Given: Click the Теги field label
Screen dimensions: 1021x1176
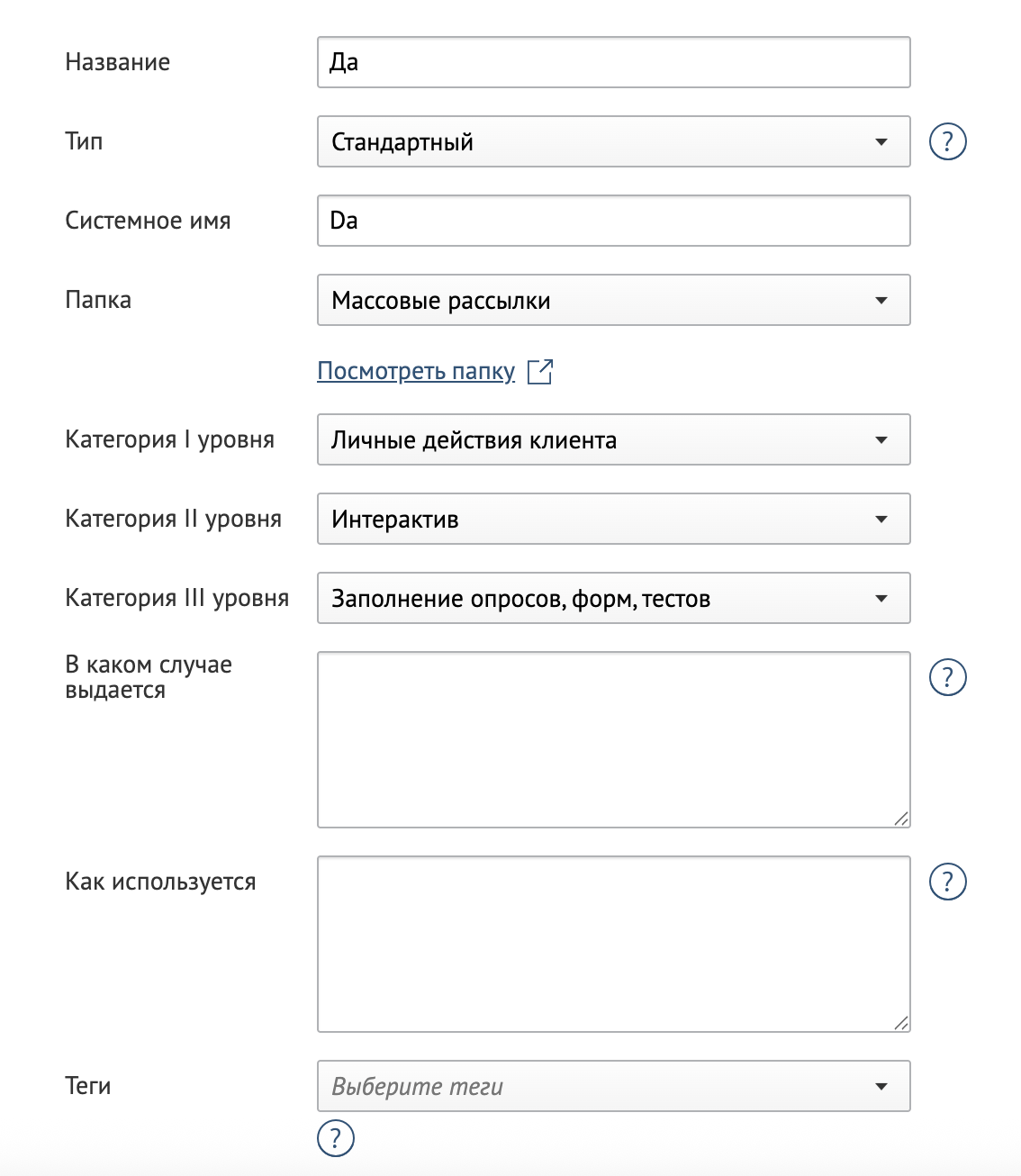Looking at the screenshot, I should point(88,1086).
